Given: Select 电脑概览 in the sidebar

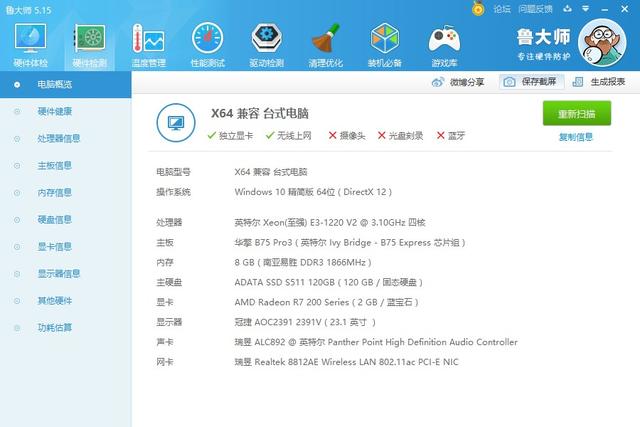Looking at the screenshot, I should tap(66, 85).
